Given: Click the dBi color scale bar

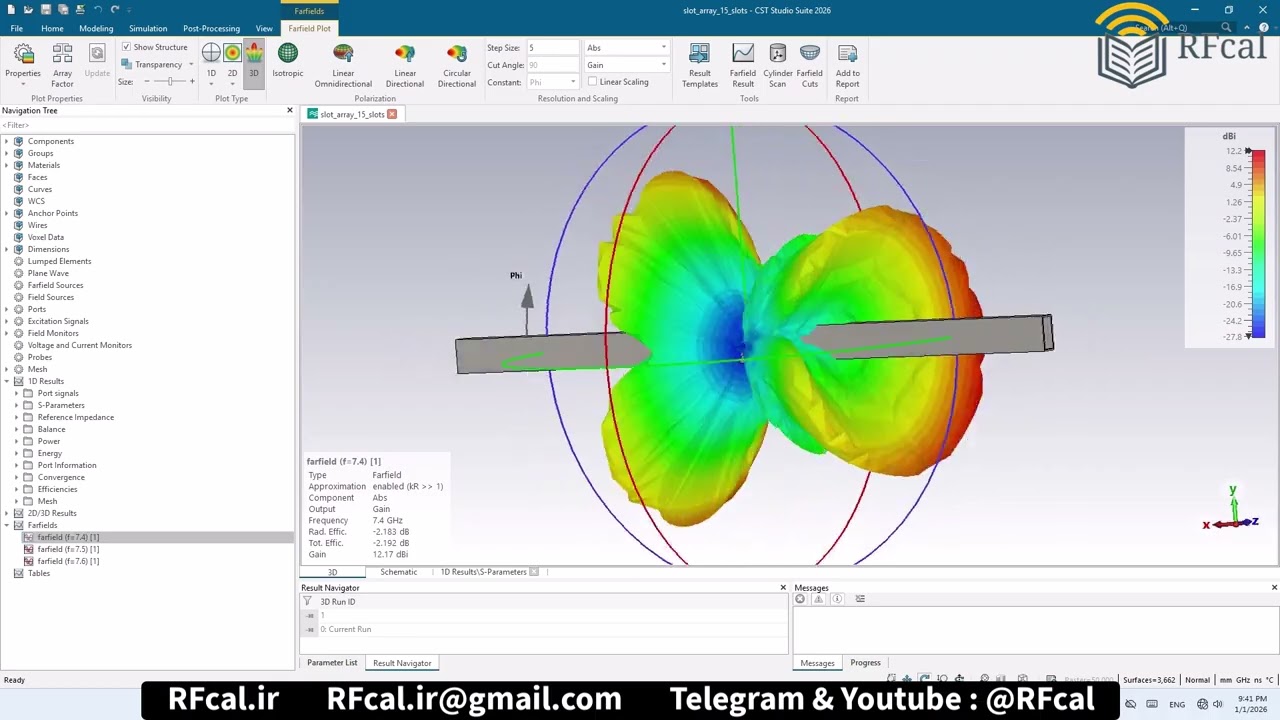Looking at the screenshot, I should coord(1257,243).
